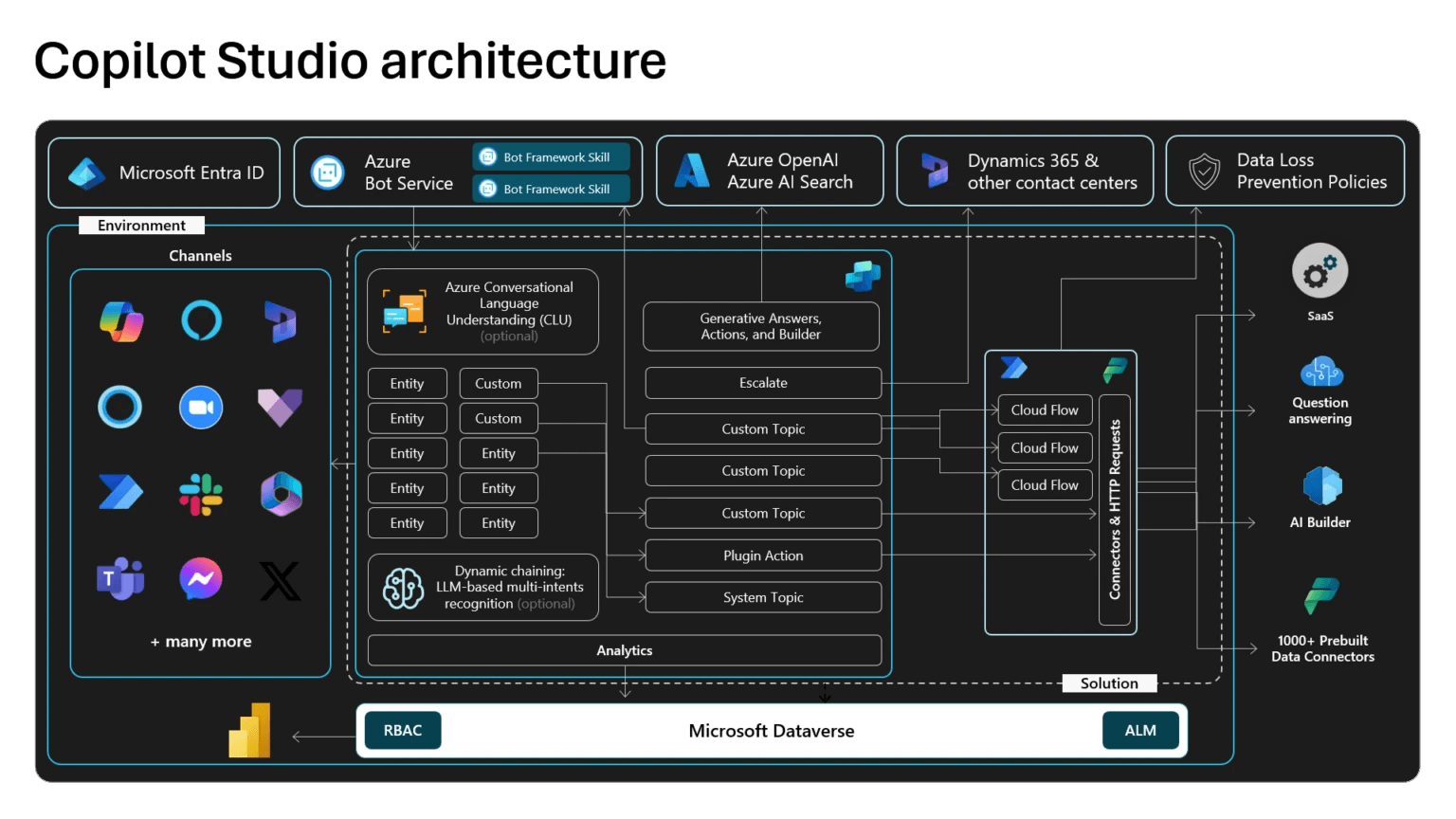Select the System Topic box
The width and height of the screenshot is (1456, 819).
(x=763, y=597)
